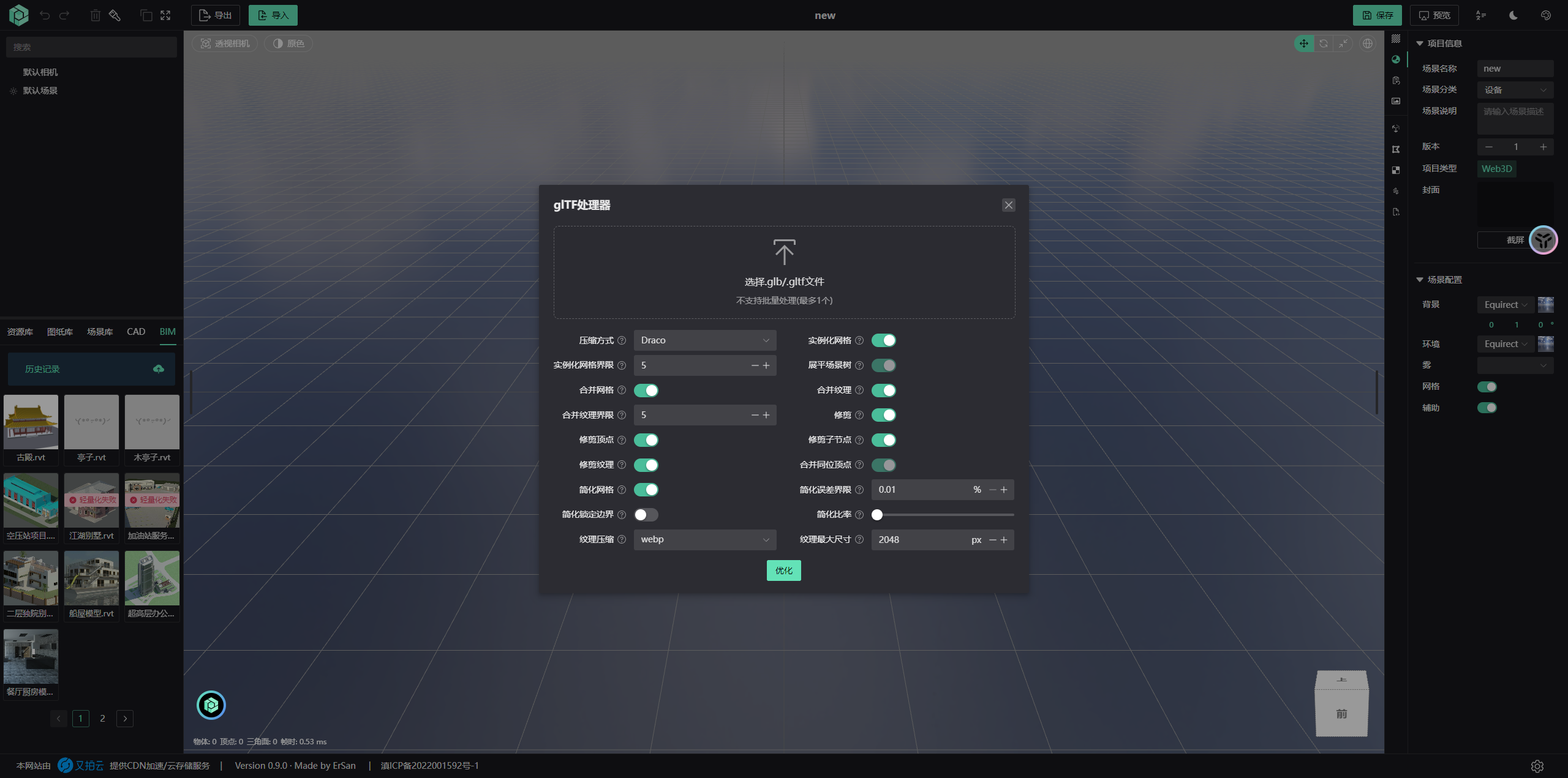Open the checkerboard material sidebar icon
1568x778 pixels.
(1396, 170)
